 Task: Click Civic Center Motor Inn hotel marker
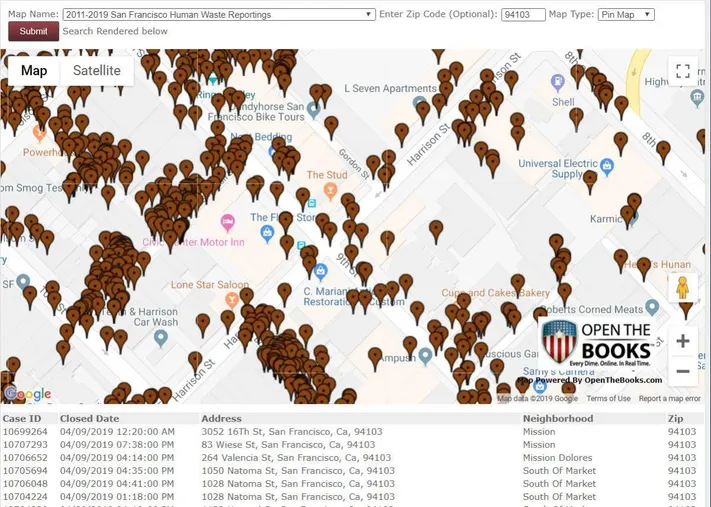227,223
